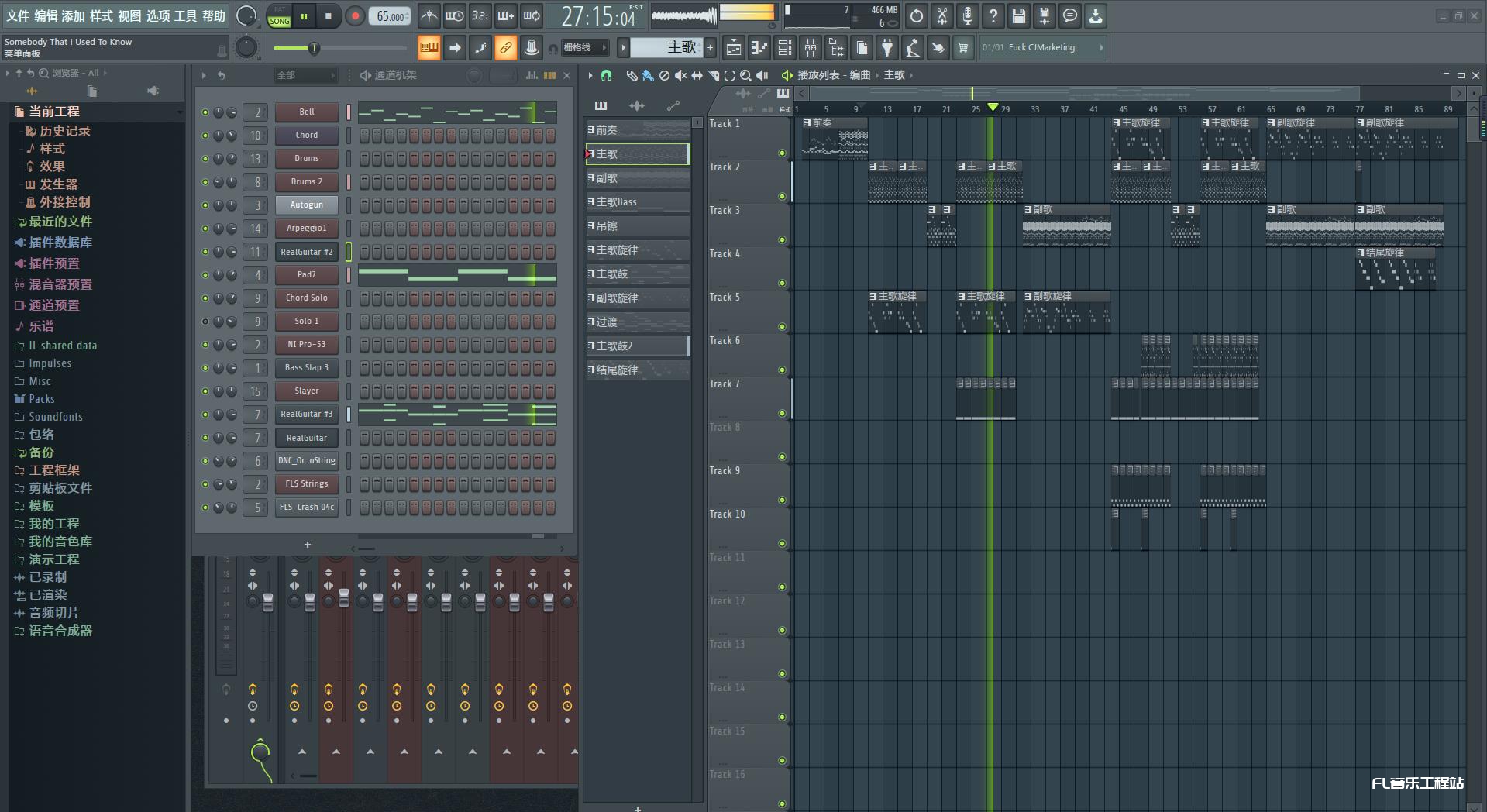Add a new channel with plus button
This screenshot has width=1487, height=812.
pyautogui.click(x=308, y=545)
